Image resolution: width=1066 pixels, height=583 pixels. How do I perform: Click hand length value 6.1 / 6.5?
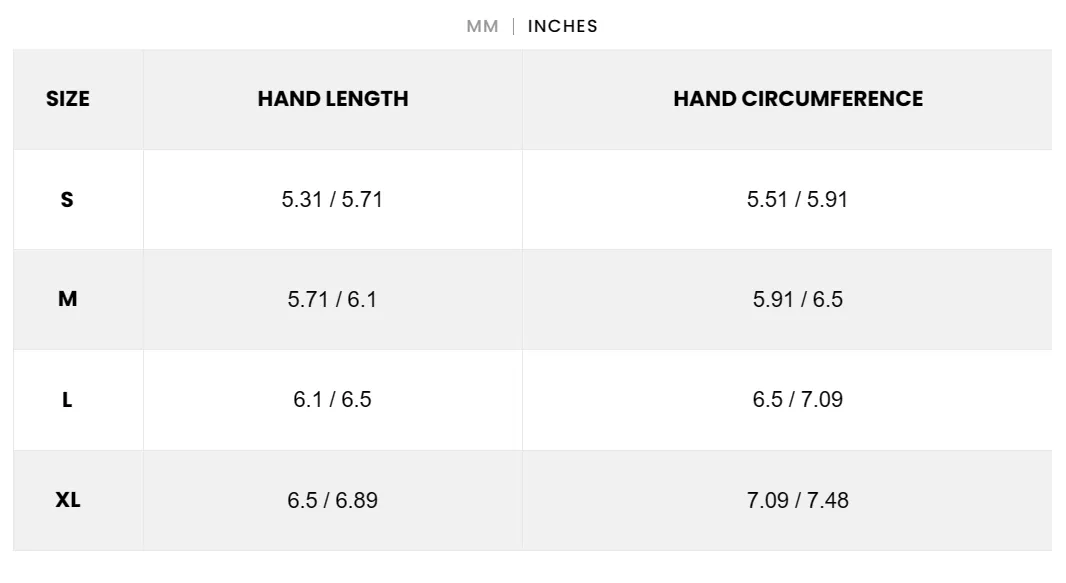(332, 399)
